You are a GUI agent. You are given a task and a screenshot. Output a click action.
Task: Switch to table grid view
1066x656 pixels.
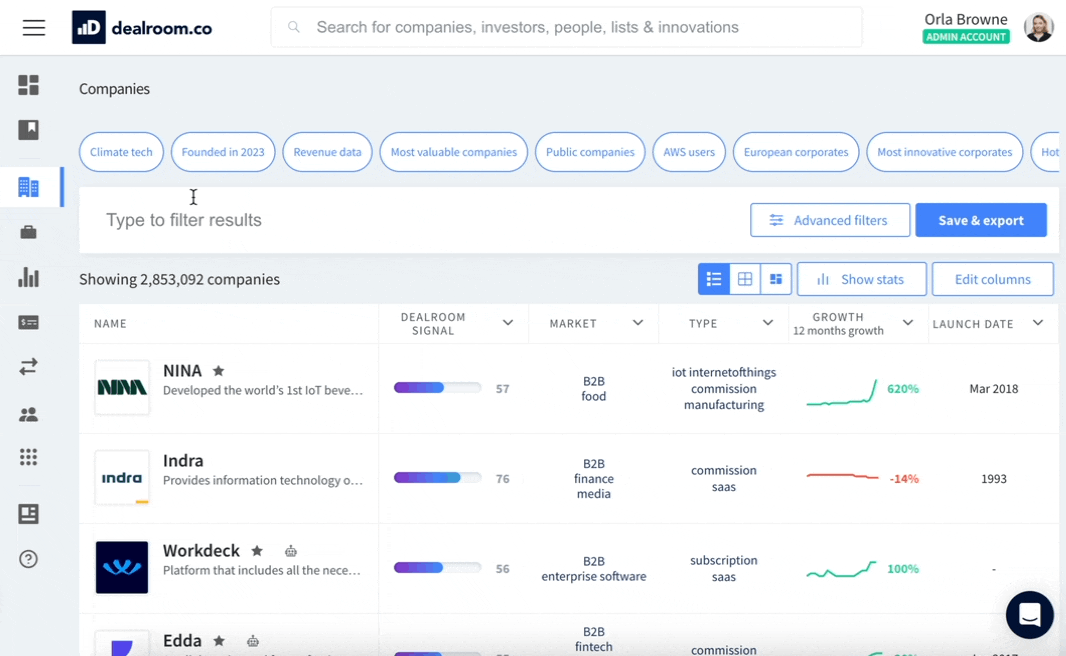coord(745,279)
